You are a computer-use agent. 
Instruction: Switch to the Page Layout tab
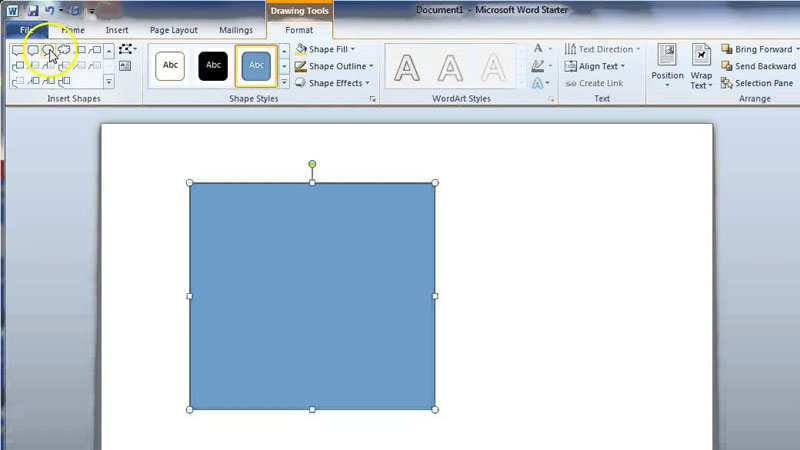[x=173, y=30]
